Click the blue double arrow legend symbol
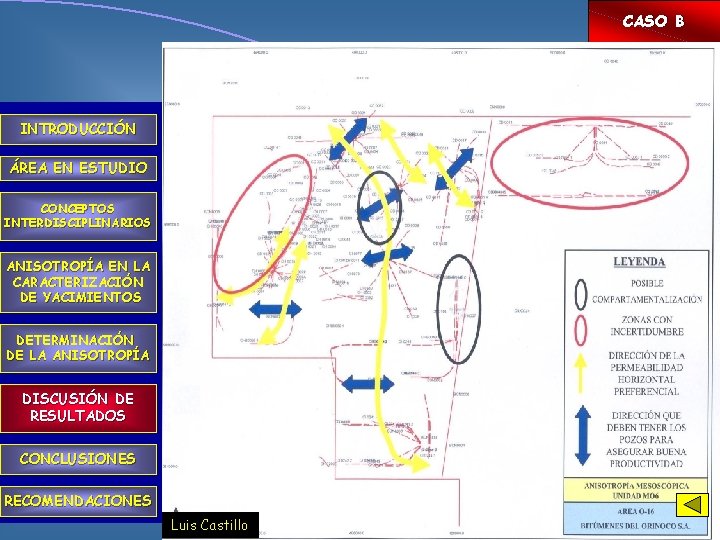The height and width of the screenshot is (540, 720). (582, 435)
